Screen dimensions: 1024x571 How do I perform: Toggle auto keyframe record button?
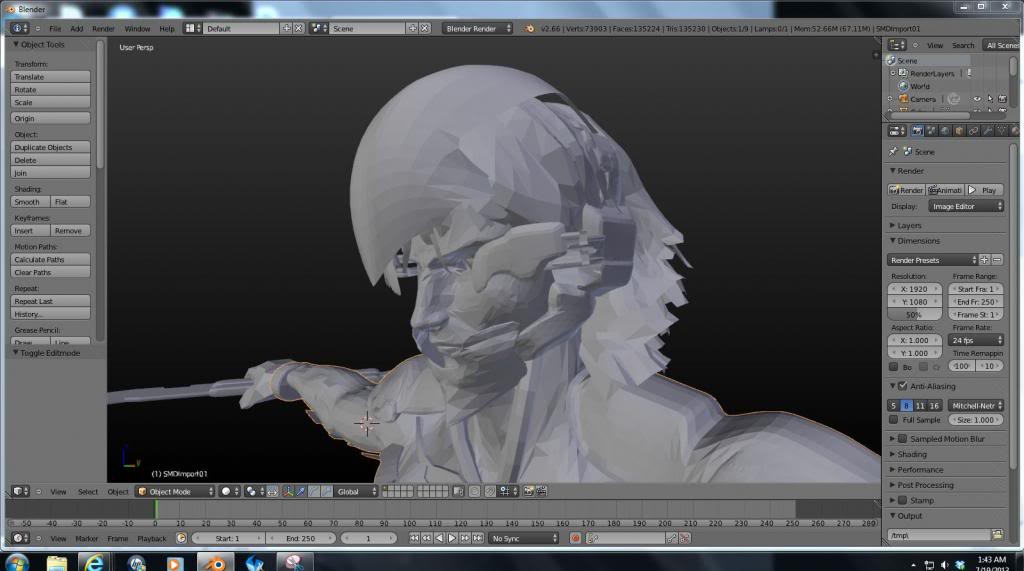575,538
